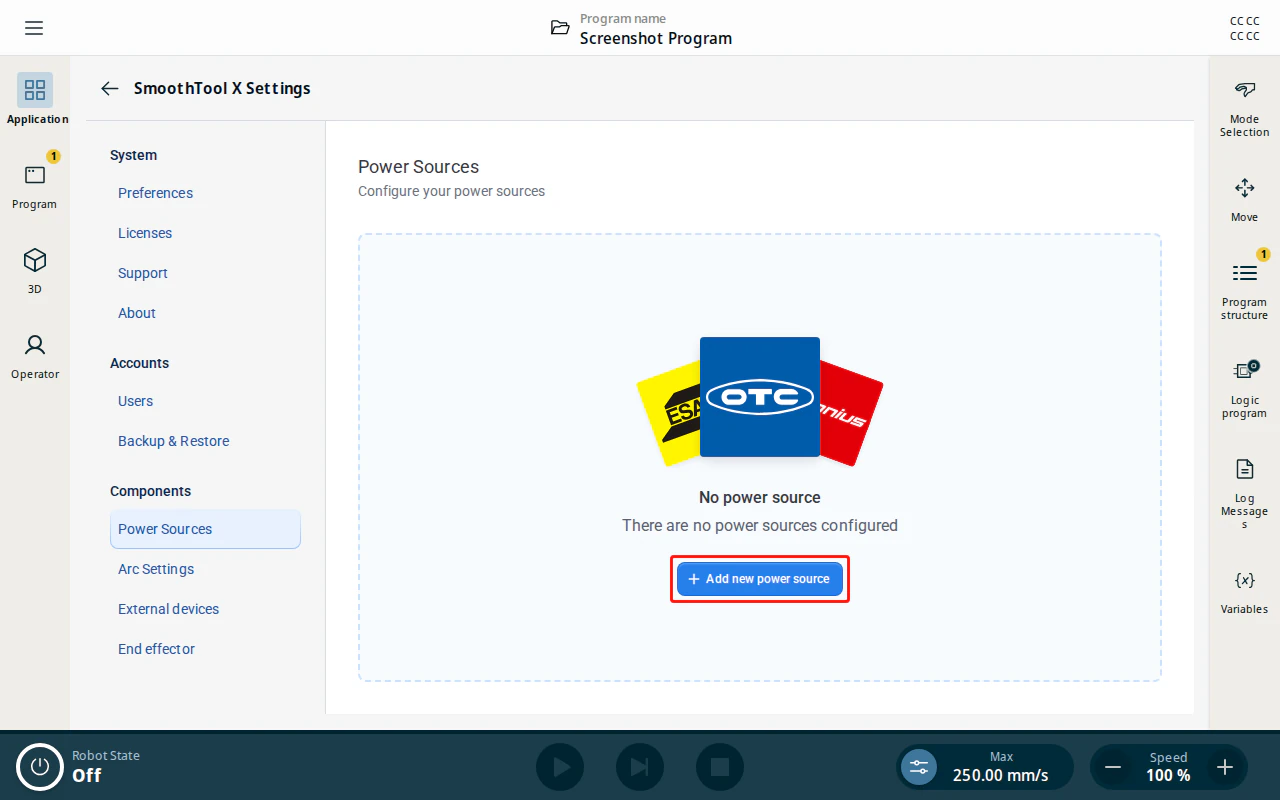Increase speed with the plus button
The width and height of the screenshot is (1280, 800).
1225,767
